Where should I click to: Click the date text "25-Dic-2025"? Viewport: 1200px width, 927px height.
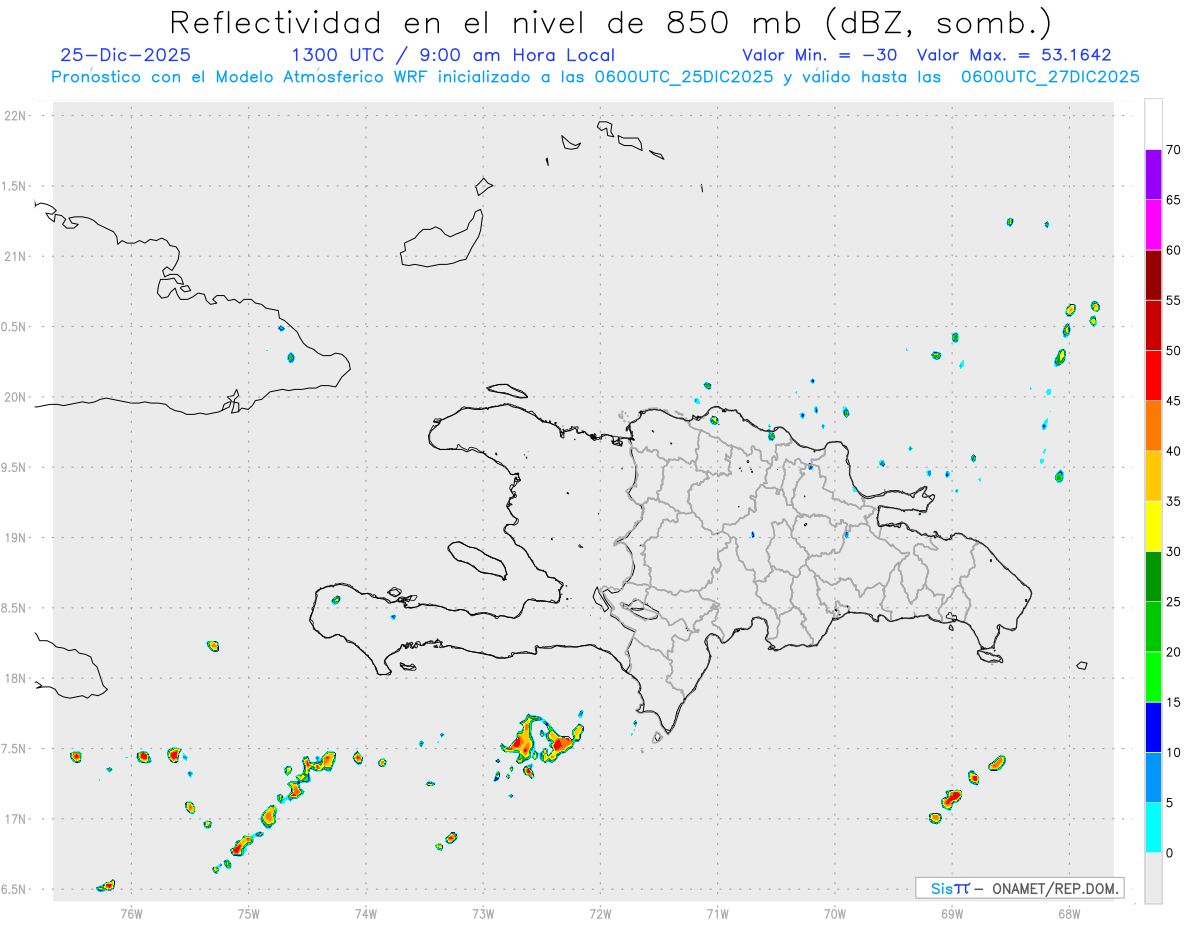125,55
